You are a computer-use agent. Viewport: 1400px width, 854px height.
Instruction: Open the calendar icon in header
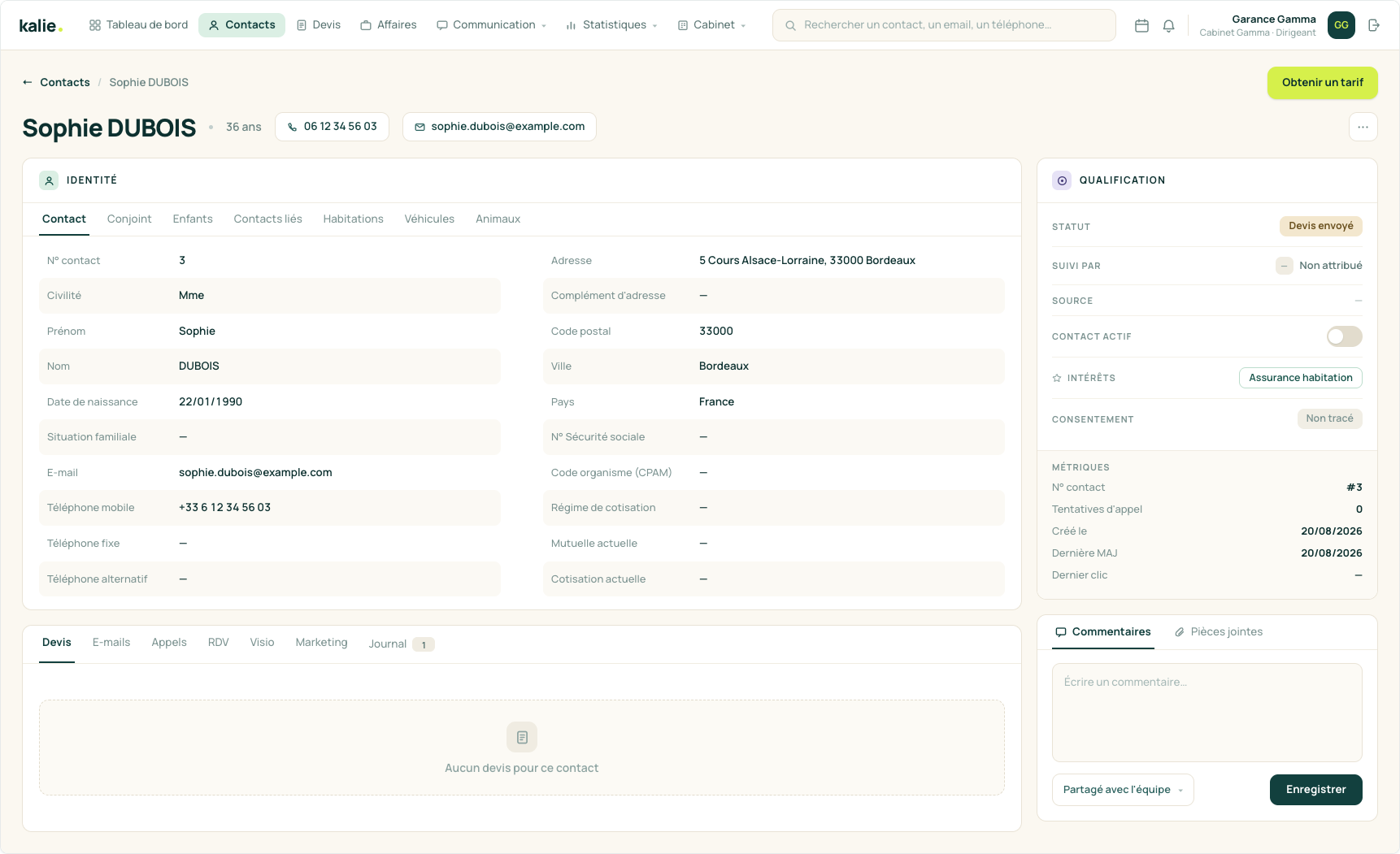(x=1141, y=25)
